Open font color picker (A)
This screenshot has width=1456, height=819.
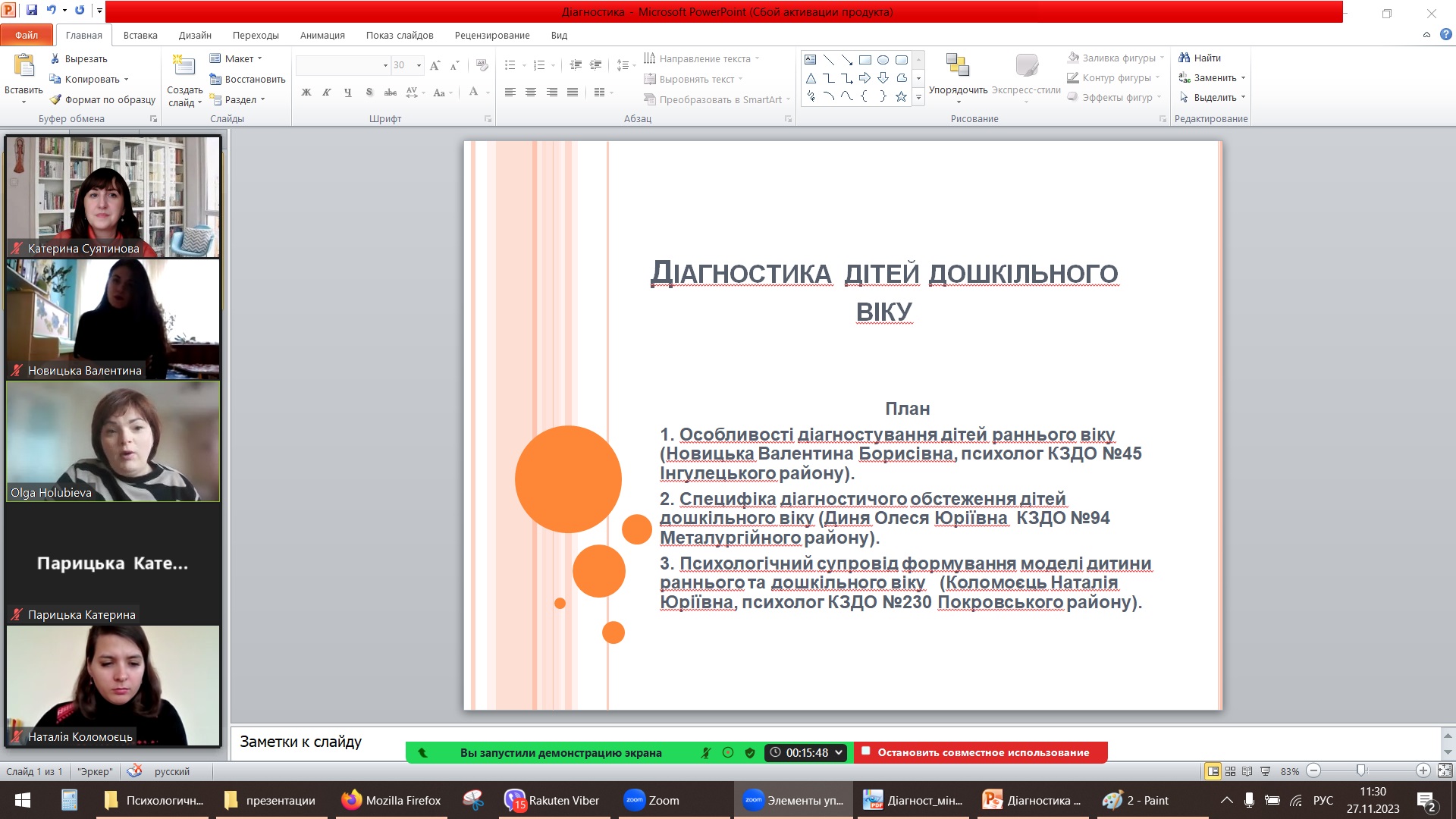tap(473, 93)
